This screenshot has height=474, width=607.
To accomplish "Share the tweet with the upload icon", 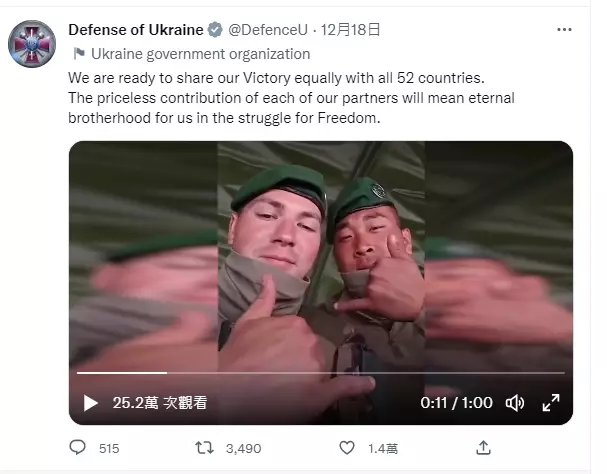I will [483, 448].
